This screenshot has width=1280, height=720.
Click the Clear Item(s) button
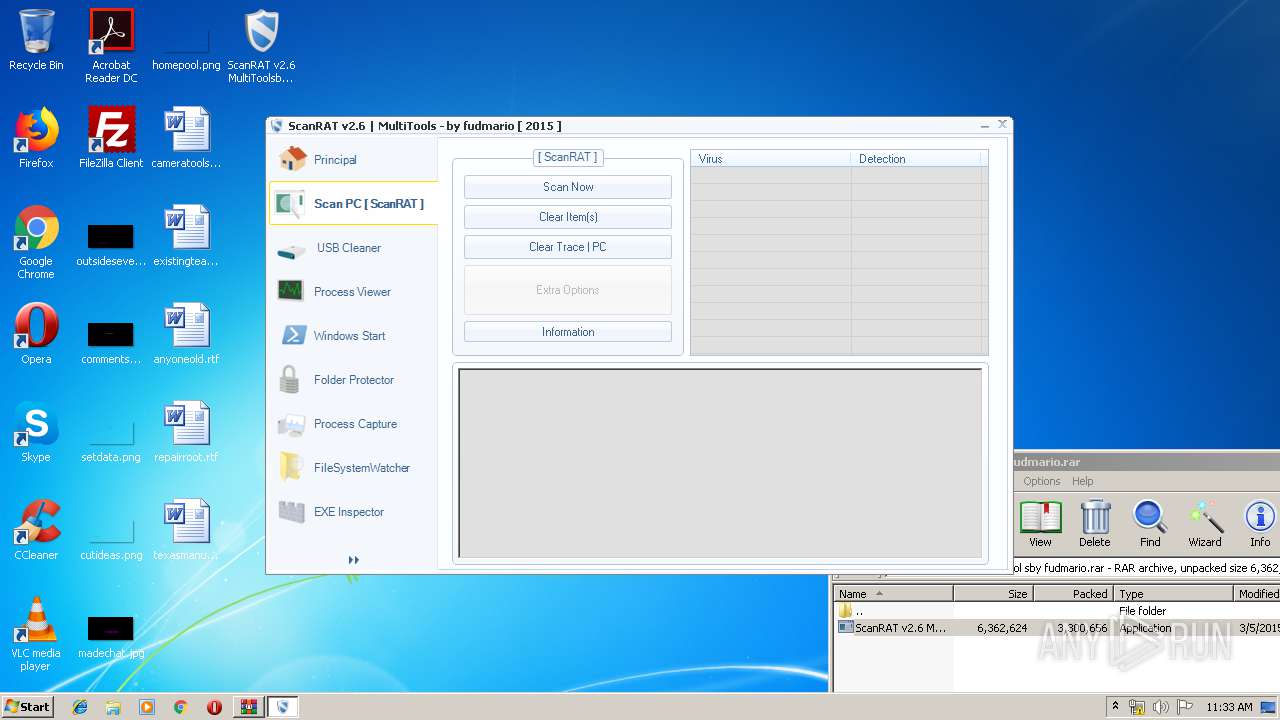coord(568,217)
